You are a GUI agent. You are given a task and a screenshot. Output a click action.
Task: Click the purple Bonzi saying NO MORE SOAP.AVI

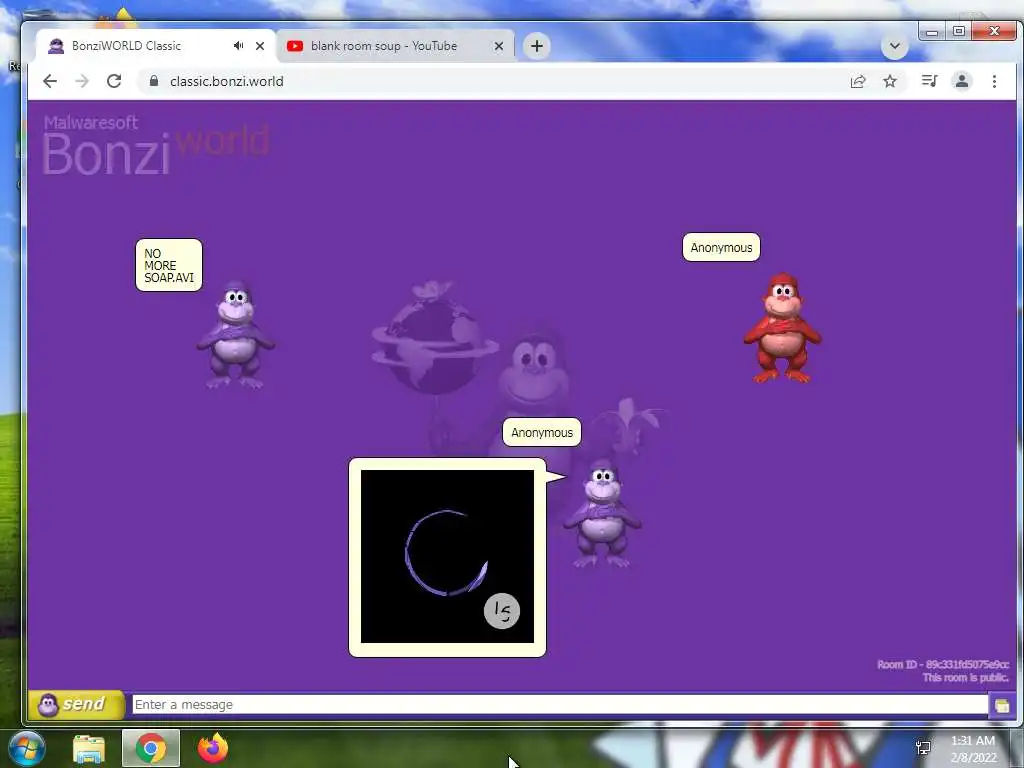point(236,335)
